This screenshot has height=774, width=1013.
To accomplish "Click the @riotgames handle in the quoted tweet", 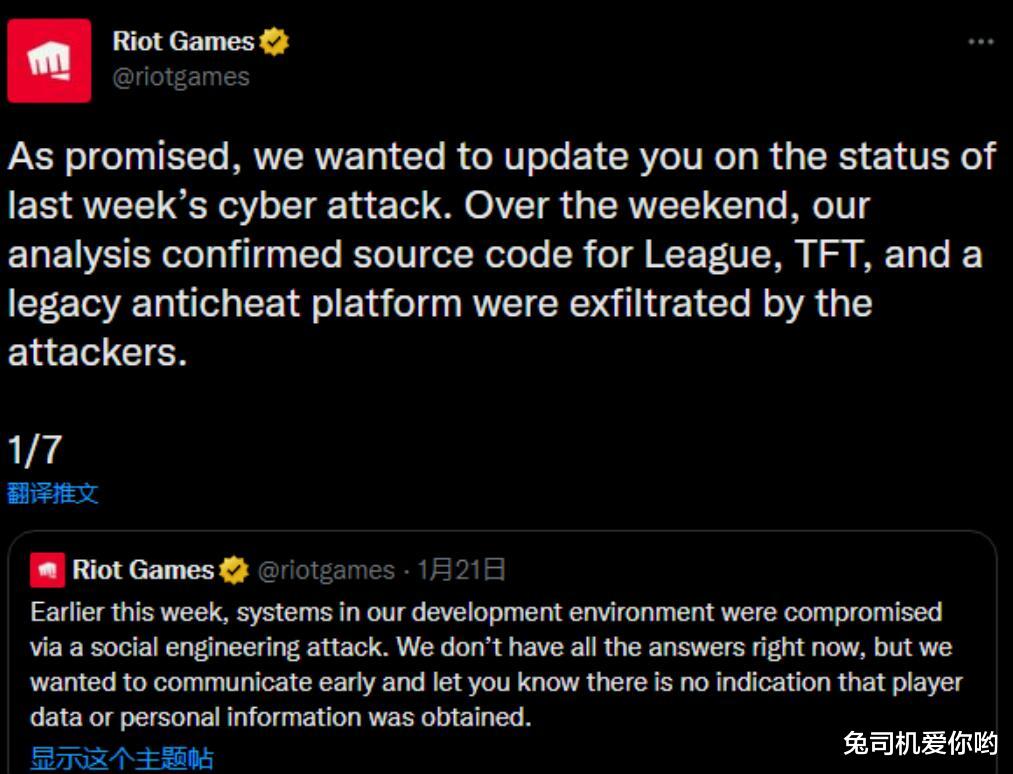I will [x=326, y=570].
